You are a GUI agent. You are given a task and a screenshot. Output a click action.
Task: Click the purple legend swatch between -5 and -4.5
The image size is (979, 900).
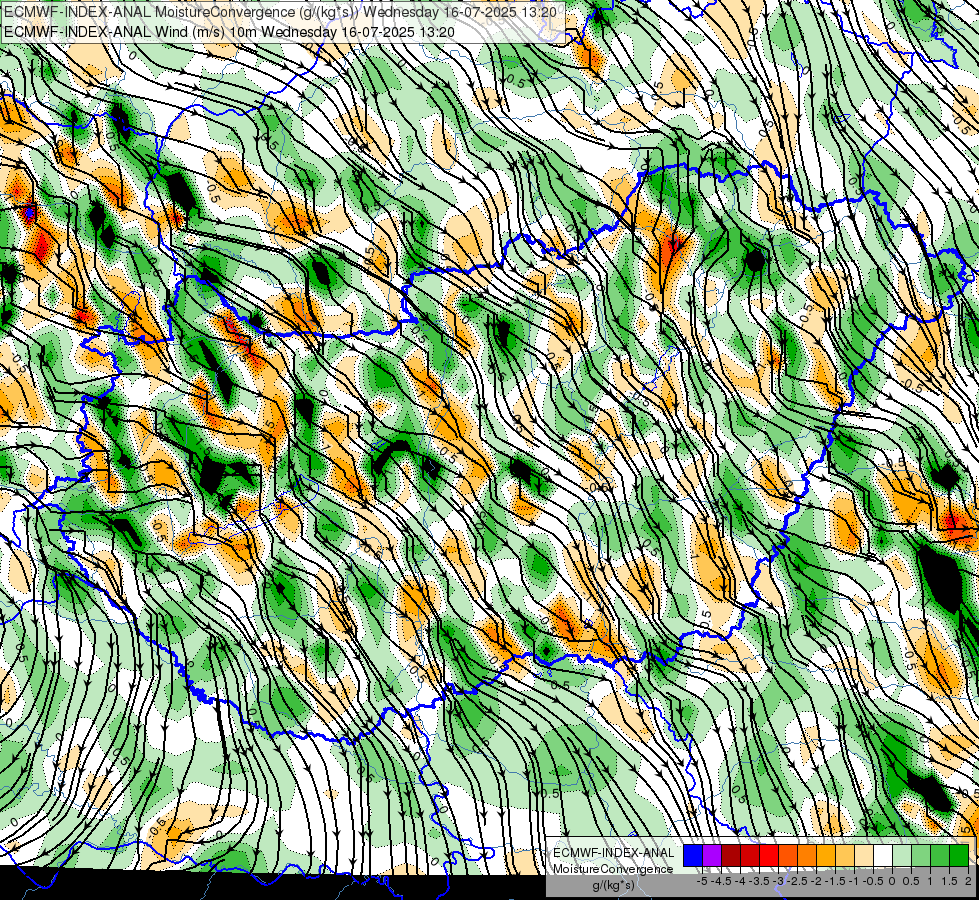[x=712, y=856]
